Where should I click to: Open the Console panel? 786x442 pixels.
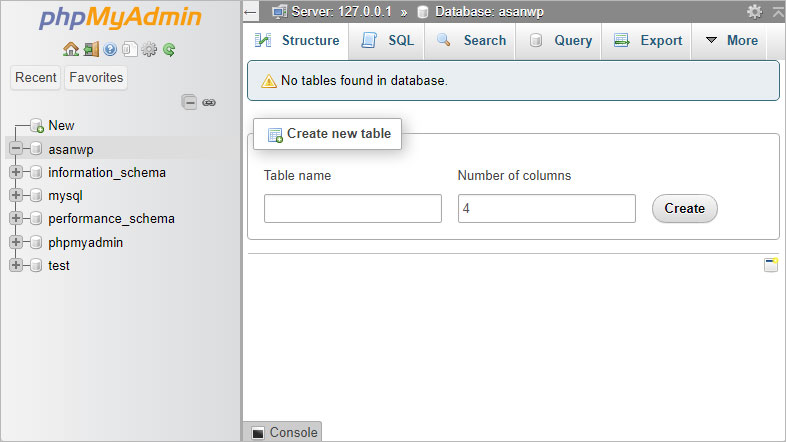(x=283, y=432)
